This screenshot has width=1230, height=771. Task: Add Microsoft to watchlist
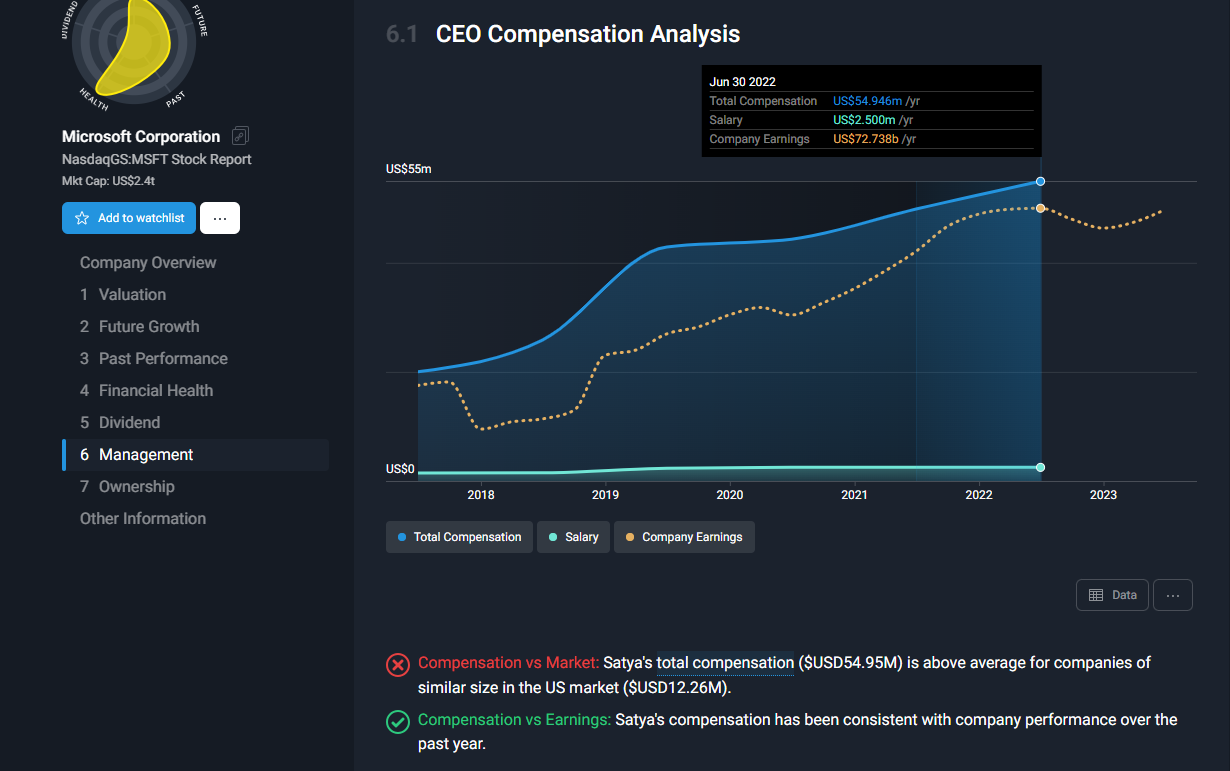click(128, 218)
